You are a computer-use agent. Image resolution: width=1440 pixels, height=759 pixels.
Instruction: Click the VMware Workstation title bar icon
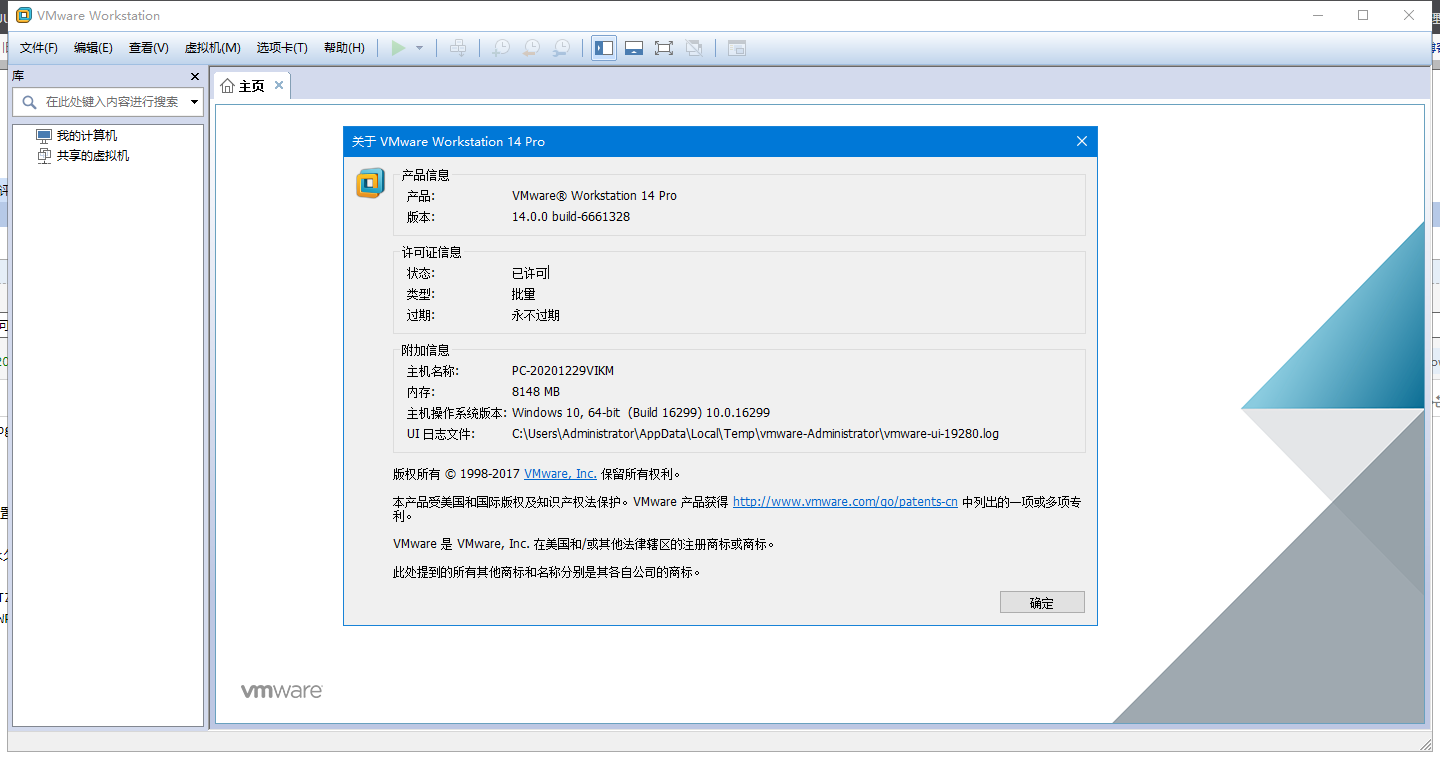point(24,15)
